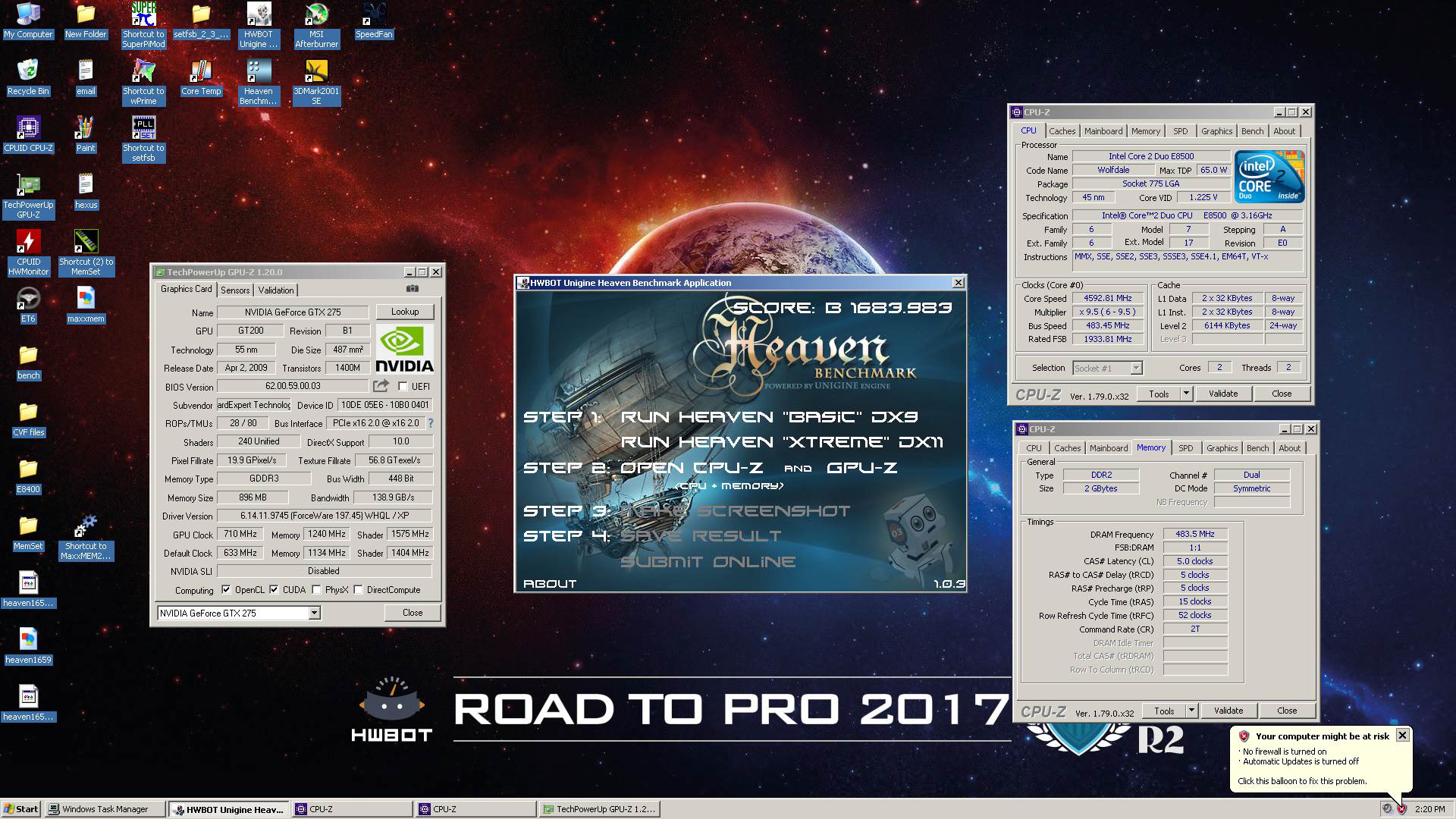
Task: Open Paint desktop icon
Action: pyautogui.click(x=86, y=134)
